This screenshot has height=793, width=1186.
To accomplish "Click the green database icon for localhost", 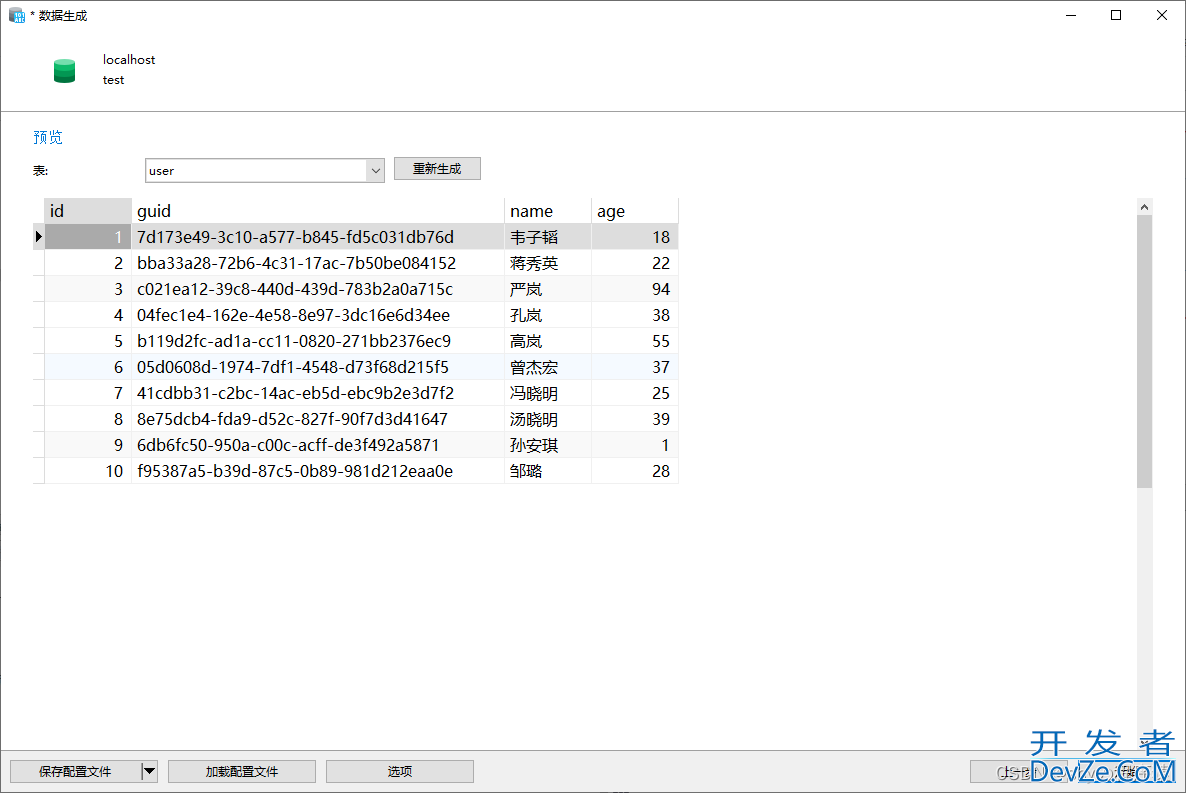I will coord(64,70).
